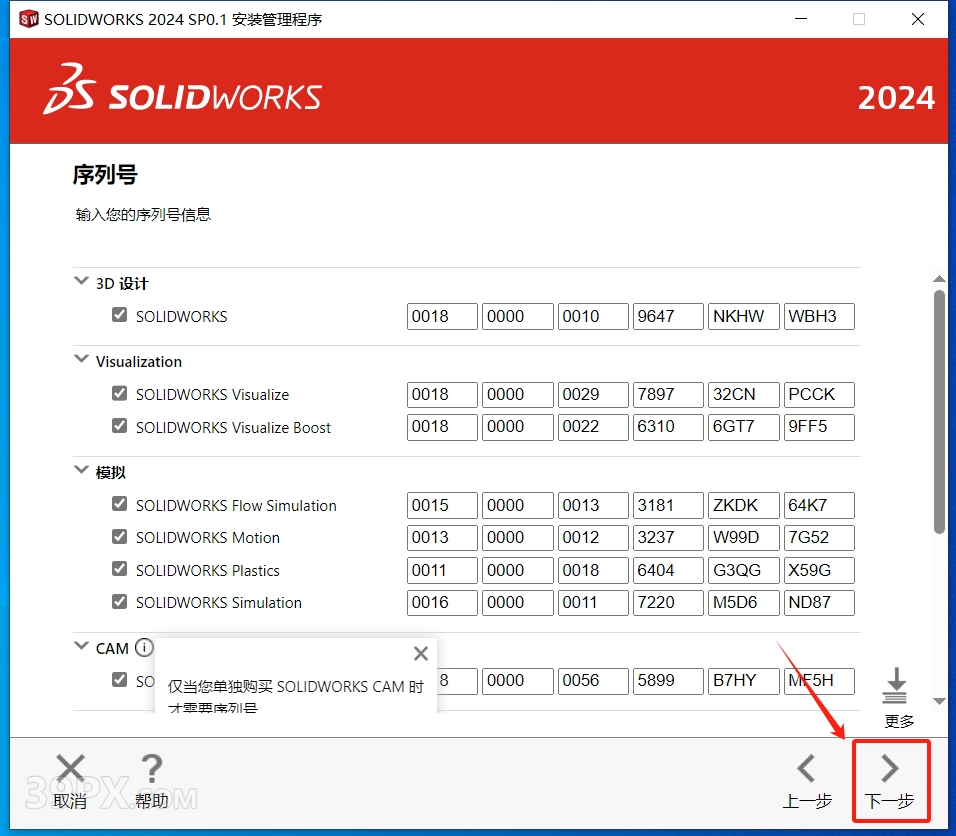Toggle the SOLIDWORKS Visualize Boost checkbox
956x836 pixels.
coord(120,426)
